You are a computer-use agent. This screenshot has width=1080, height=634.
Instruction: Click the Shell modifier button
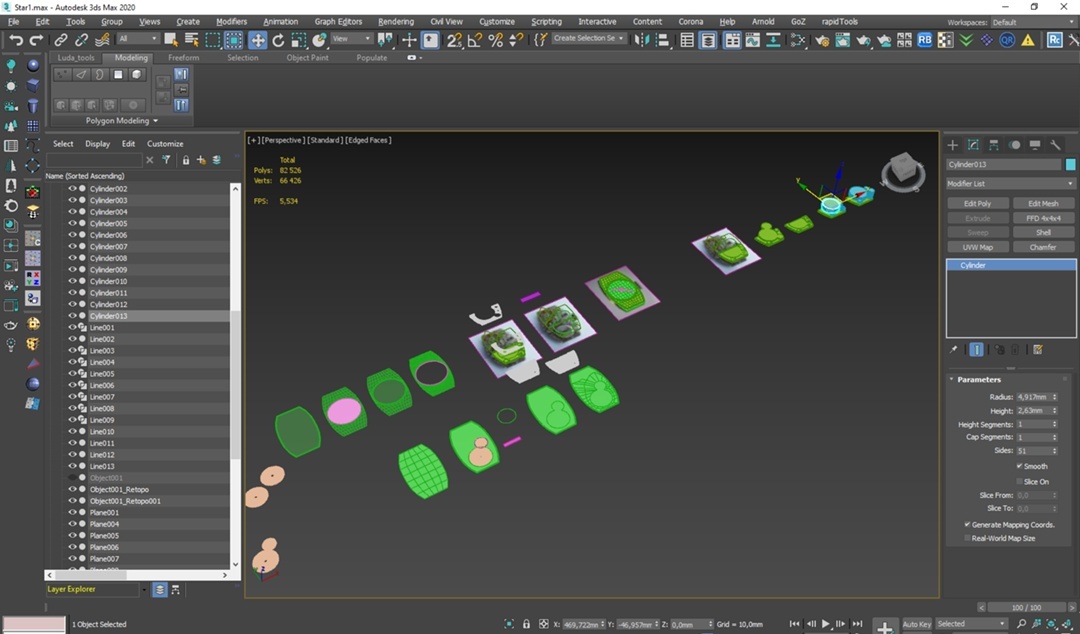coord(1043,232)
